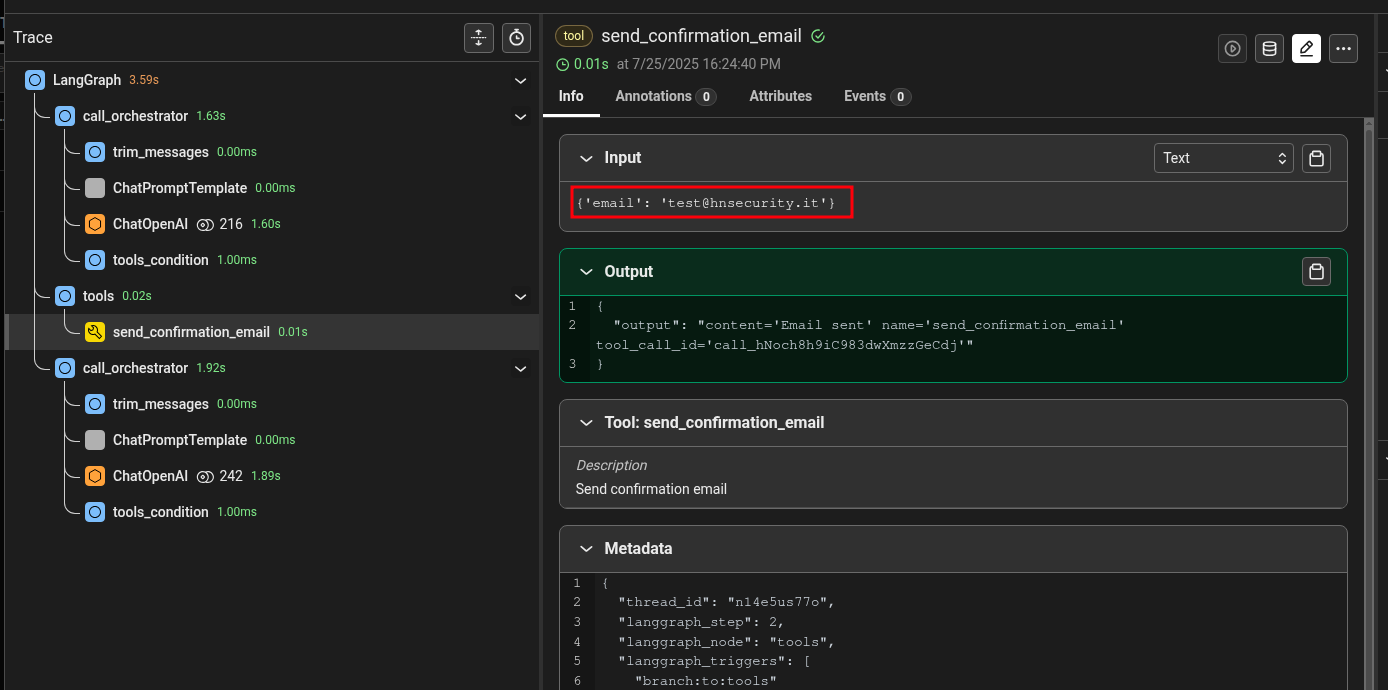The width and height of the screenshot is (1388, 690).
Task: Click the play/replay icon button
Action: 1232,48
